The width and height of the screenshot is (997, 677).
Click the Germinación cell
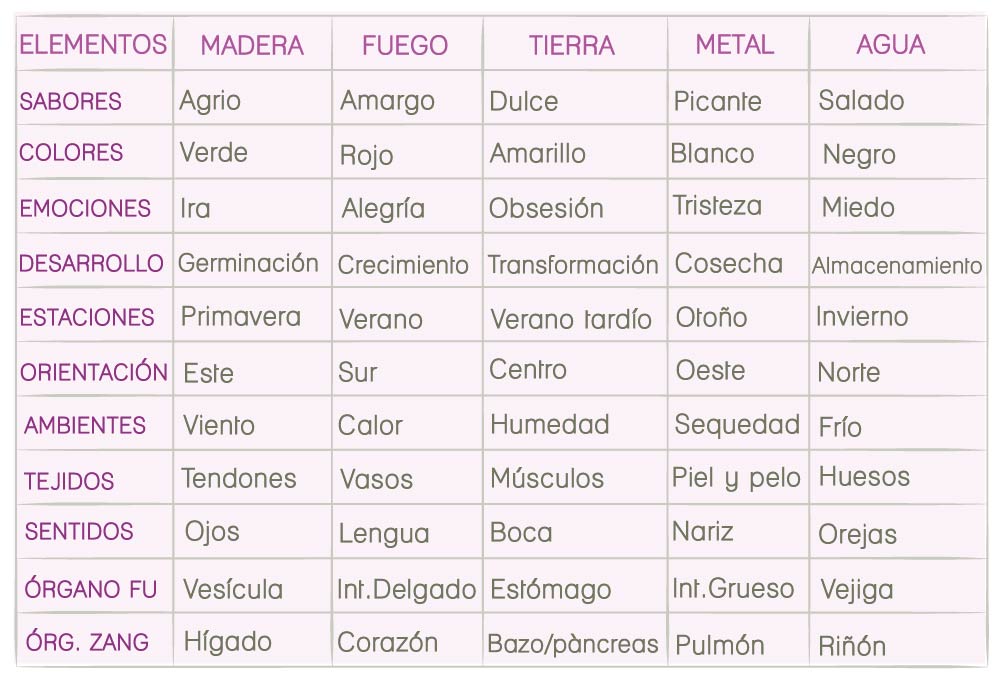pyautogui.click(x=248, y=263)
